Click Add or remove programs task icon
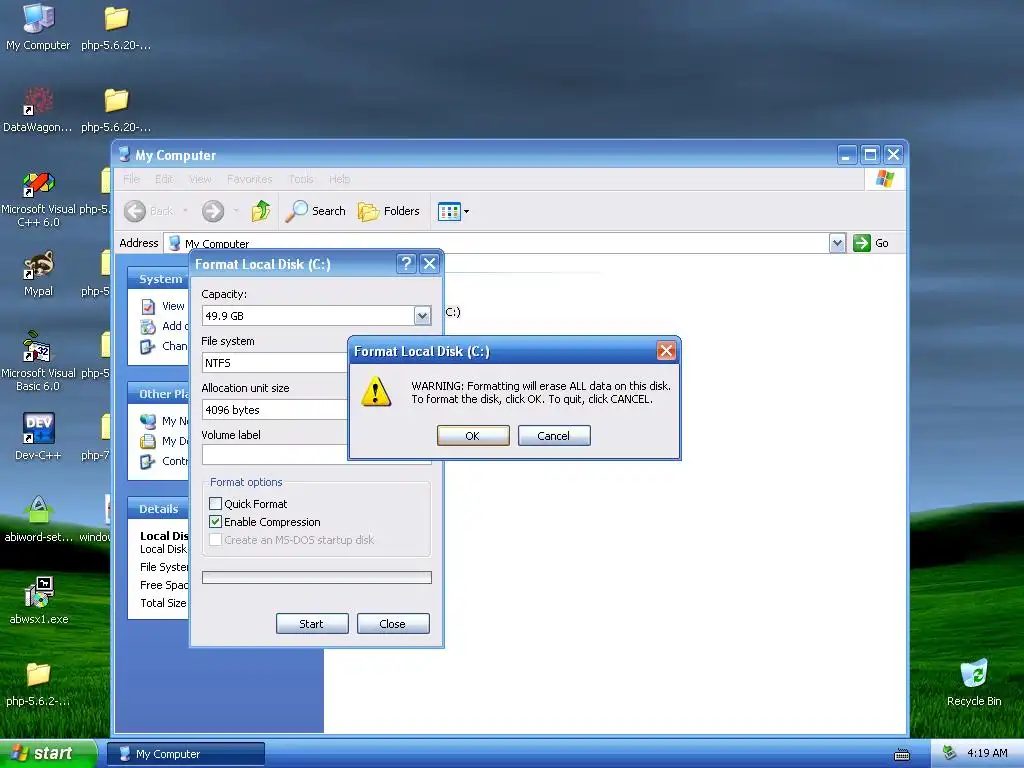This screenshot has width=1024, height=768. tap(148, 327)
